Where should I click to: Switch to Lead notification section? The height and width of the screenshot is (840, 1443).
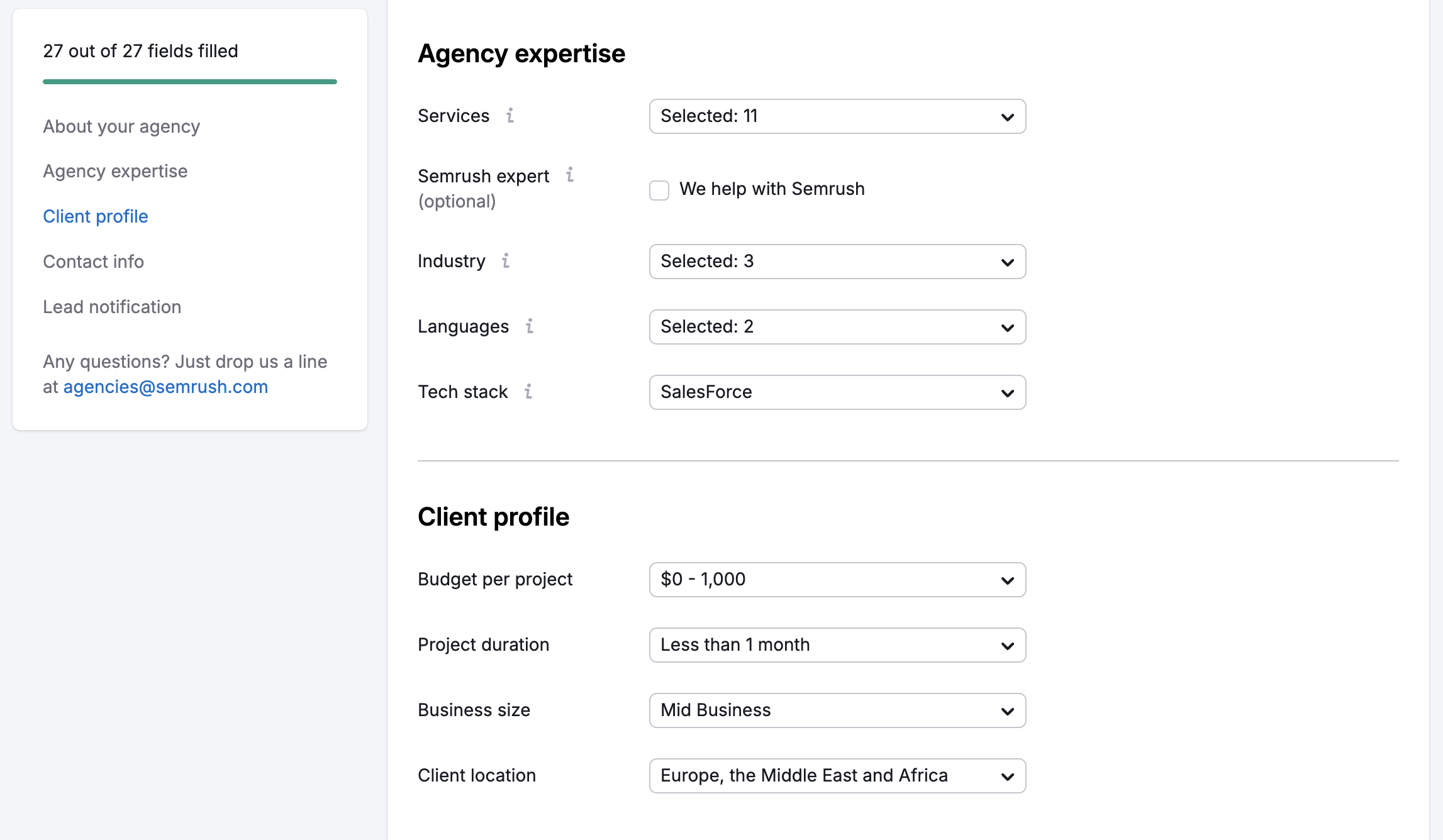click(112, 306)
